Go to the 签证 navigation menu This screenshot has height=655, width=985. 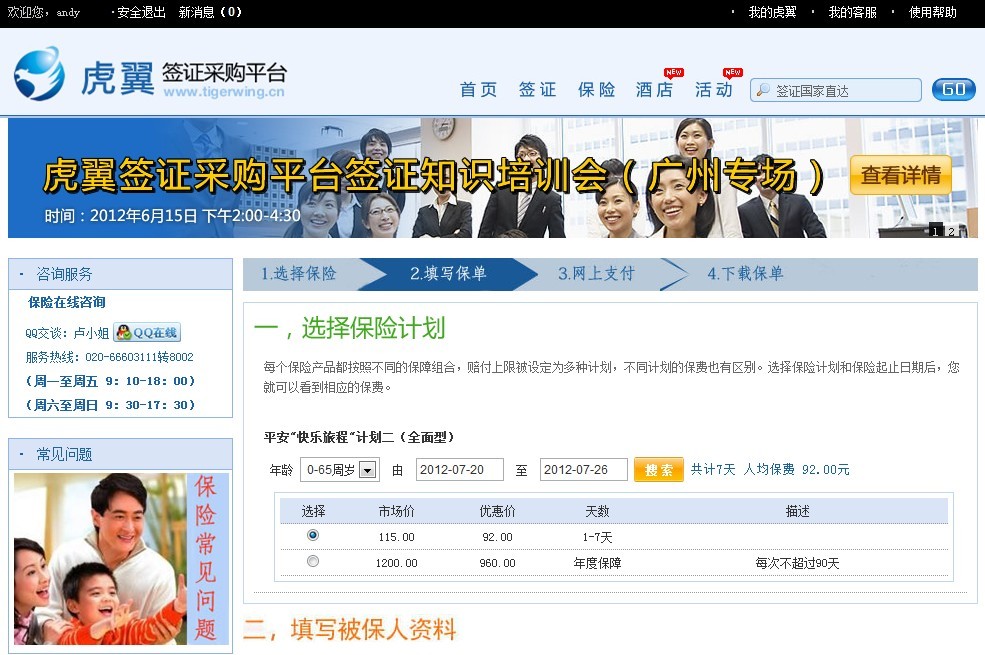537,90
